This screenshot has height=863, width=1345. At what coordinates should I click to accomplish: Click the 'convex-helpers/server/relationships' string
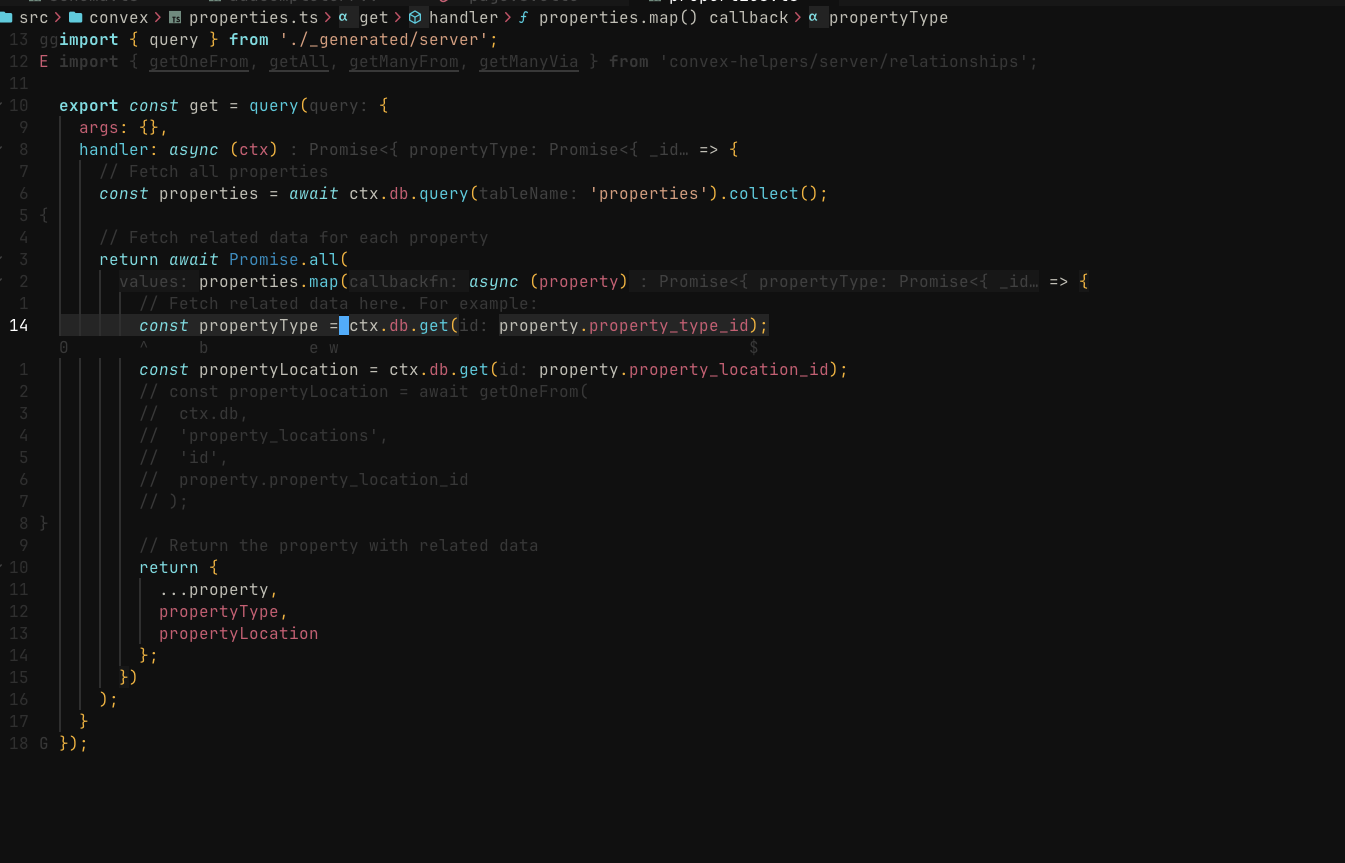(843, 62)
